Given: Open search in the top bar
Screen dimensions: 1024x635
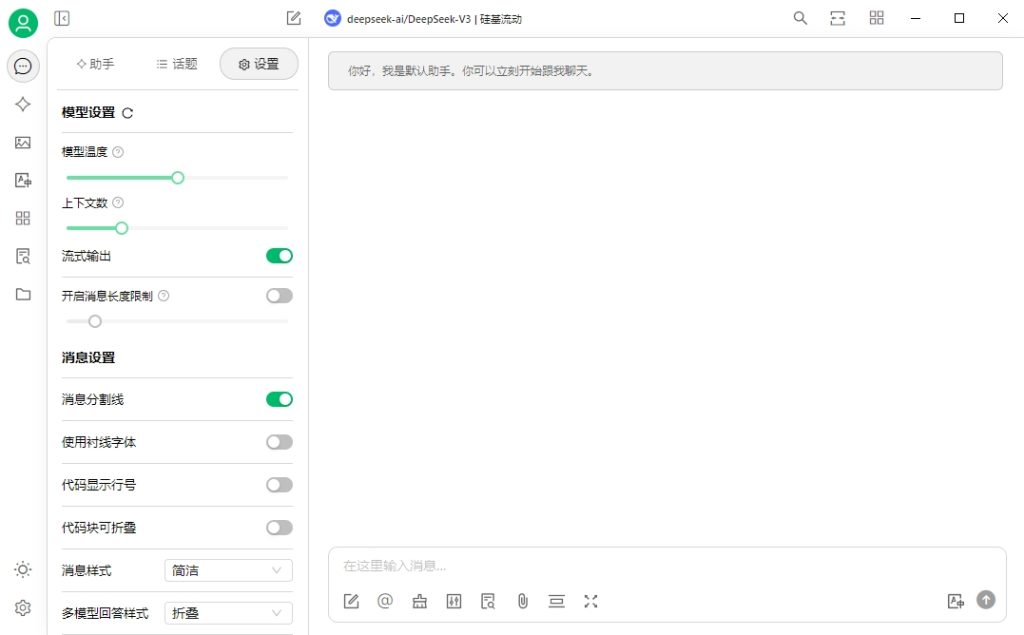Looking at the screenshot, I should click(800, 18).
